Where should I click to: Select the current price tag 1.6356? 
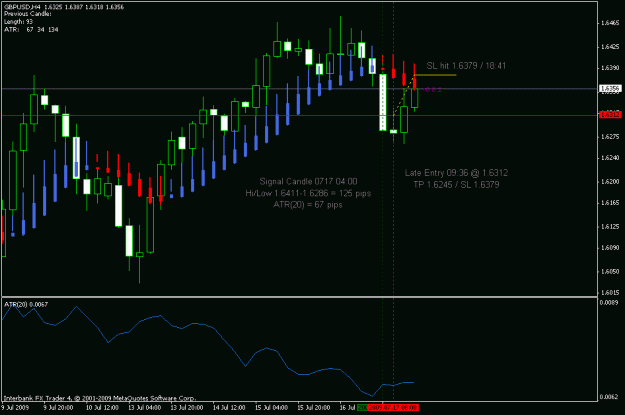pos(610,89)
